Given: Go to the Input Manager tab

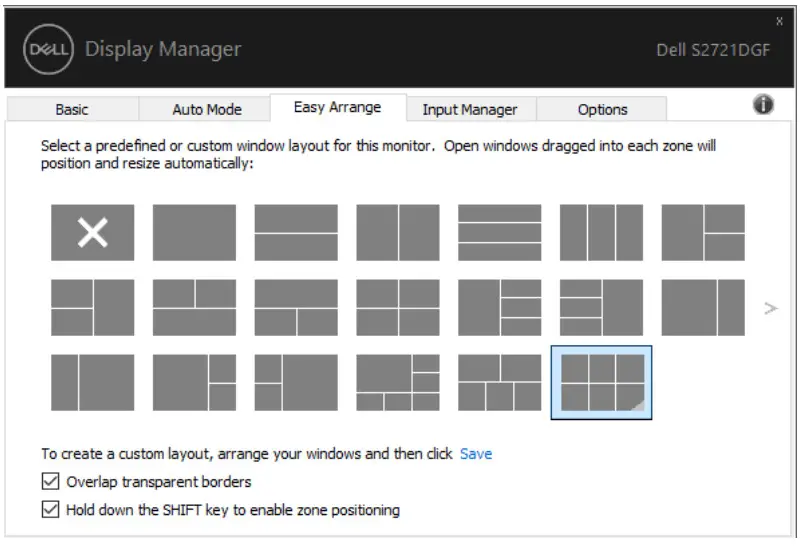Looking at the screenshot, I should tap(470, 109).
